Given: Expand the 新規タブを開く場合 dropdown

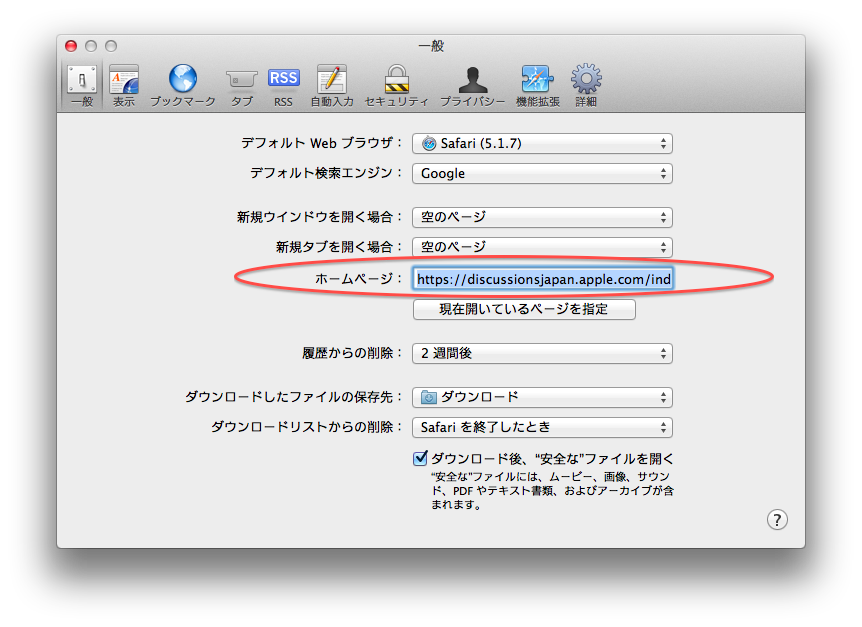Looking at the screenshot, I should [542, 247].
